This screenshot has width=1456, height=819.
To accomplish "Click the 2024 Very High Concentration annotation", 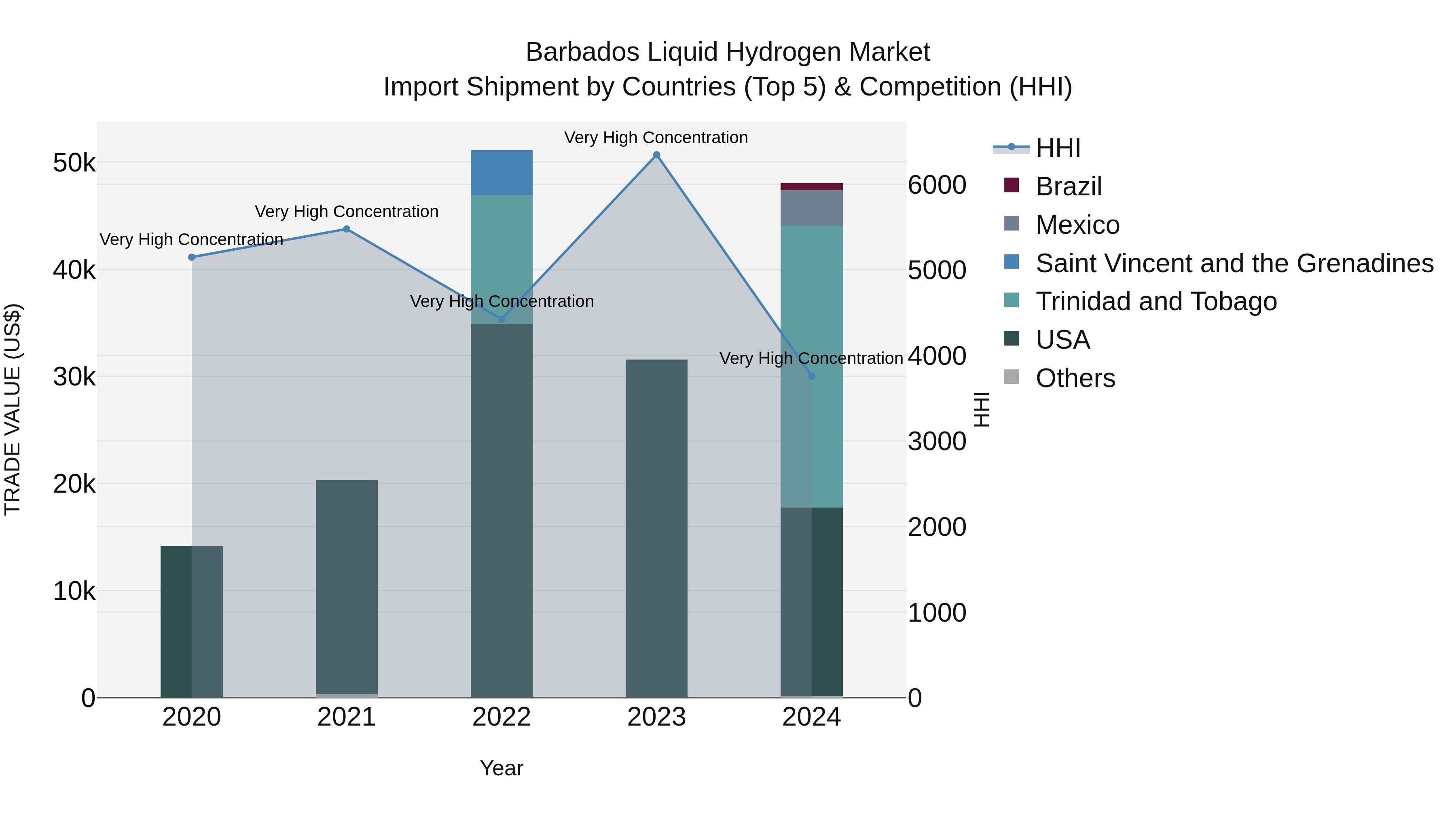I will 811,358.
